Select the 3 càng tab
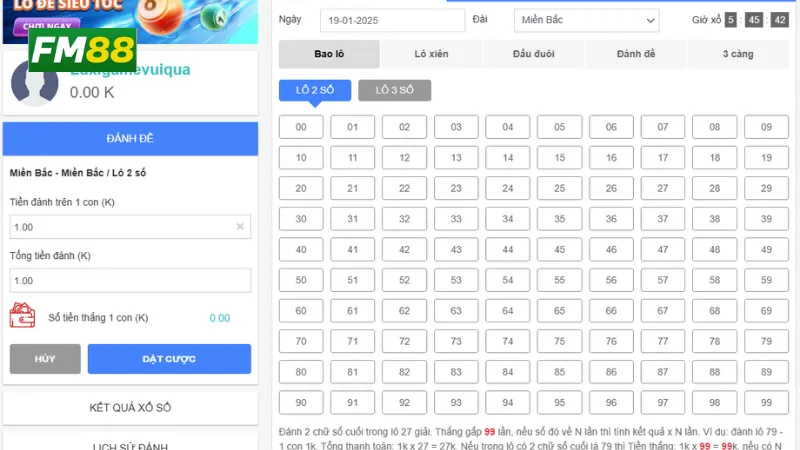 pos(738,54)
